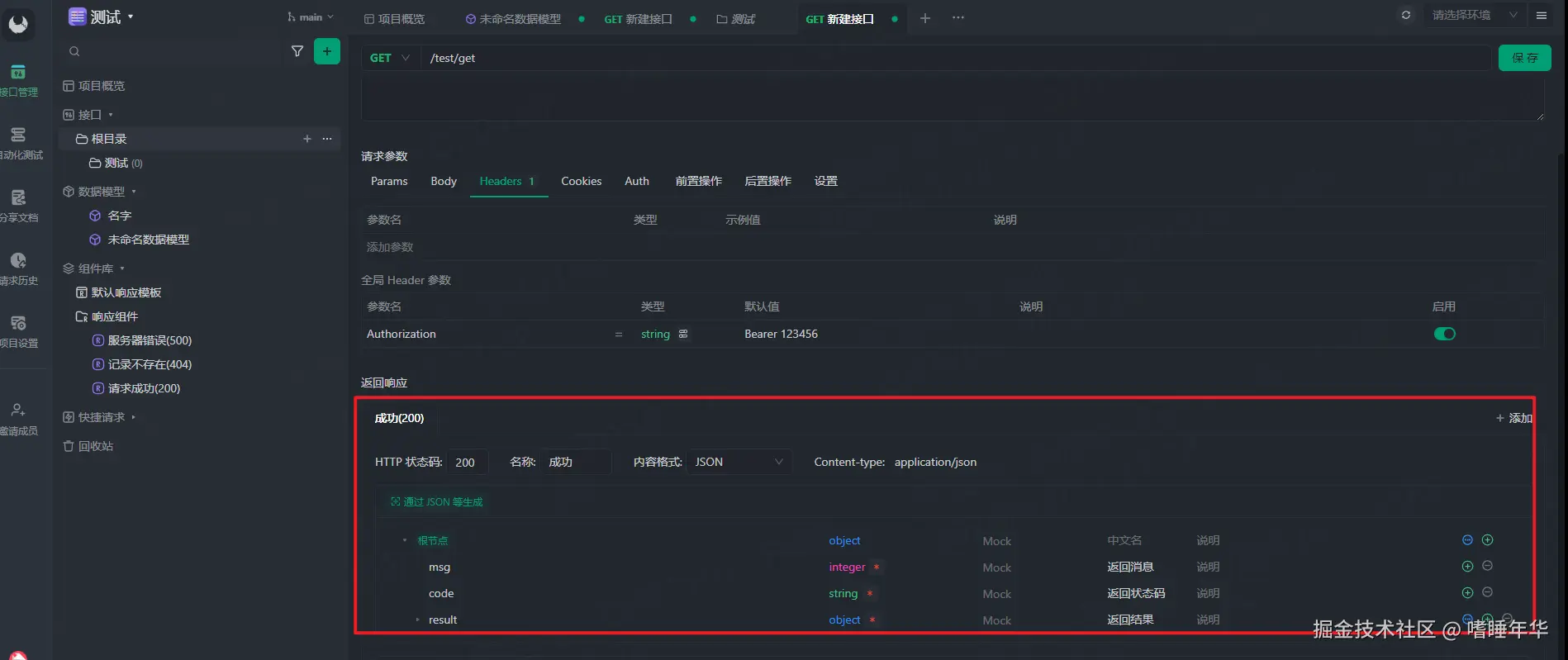Add sibling field after msg row
Screen dimensions: 1568x660
[1467, 566]
